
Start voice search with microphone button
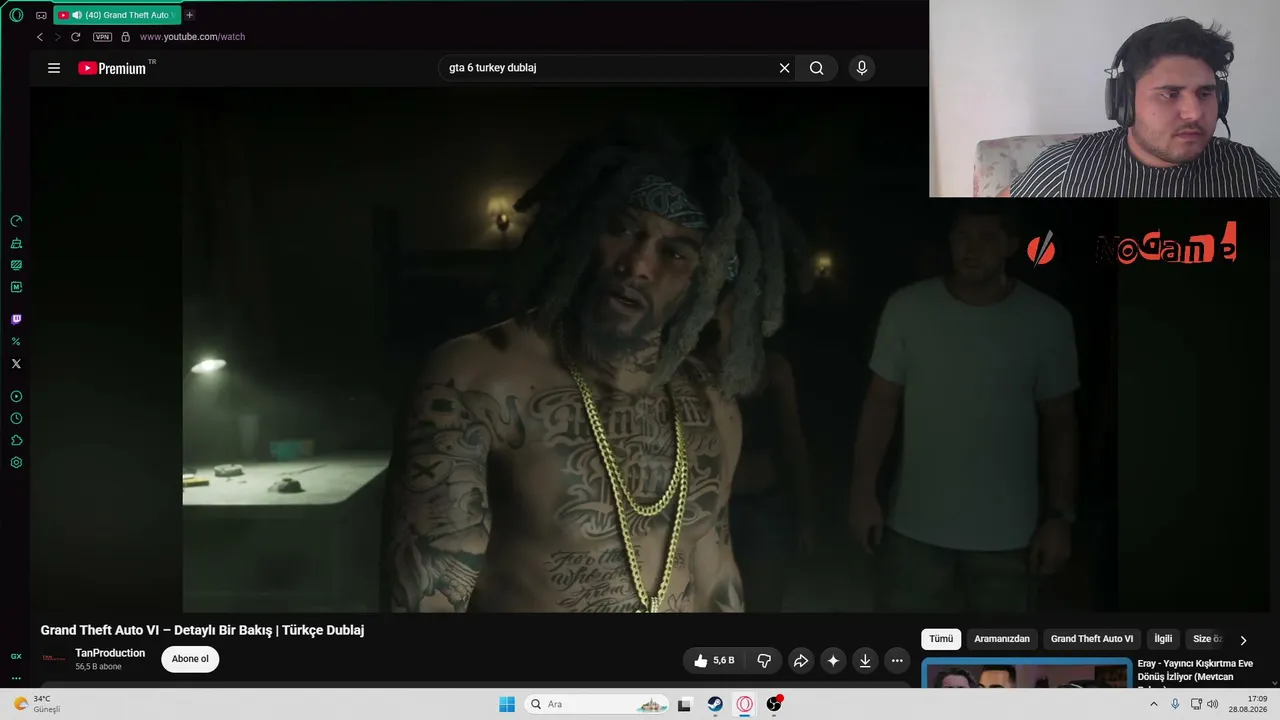coord(862,68)
